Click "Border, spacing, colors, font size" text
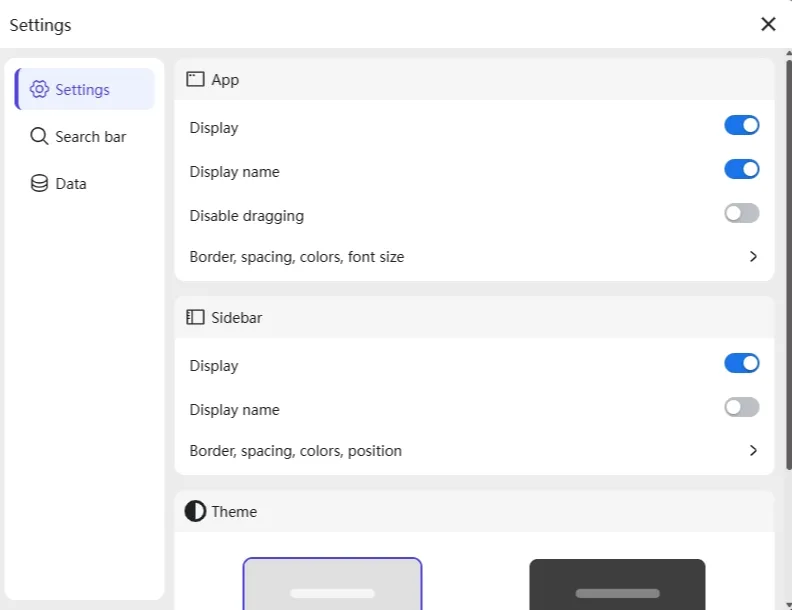This screenshot has height=610, width=792. [x=296, y=257]
